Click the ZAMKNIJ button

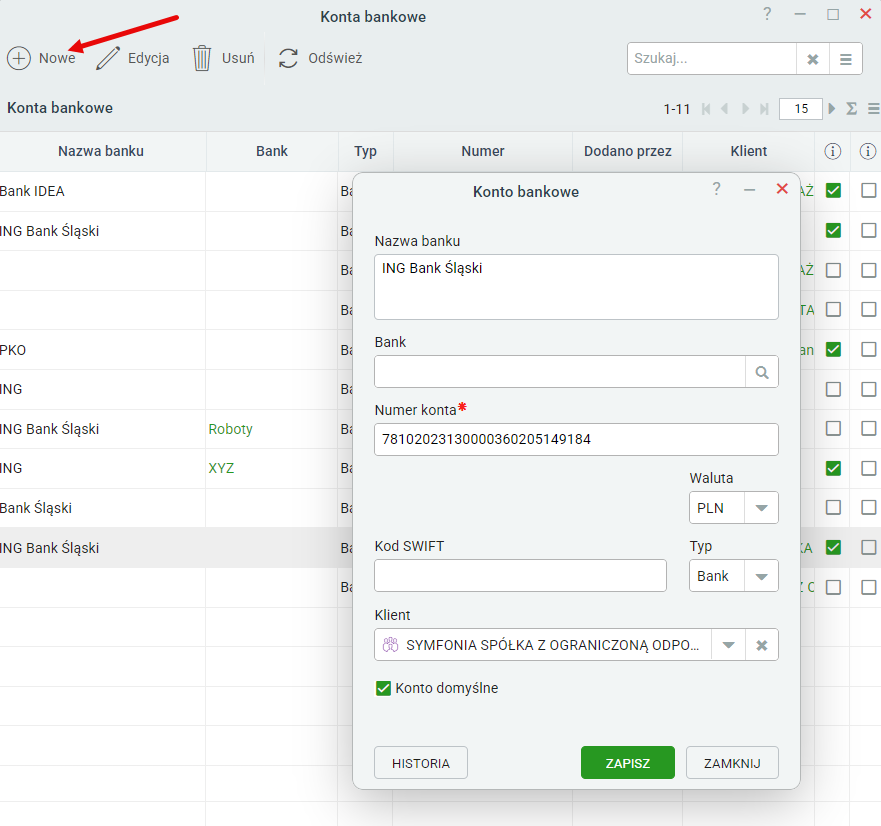(x=732, y=763)
